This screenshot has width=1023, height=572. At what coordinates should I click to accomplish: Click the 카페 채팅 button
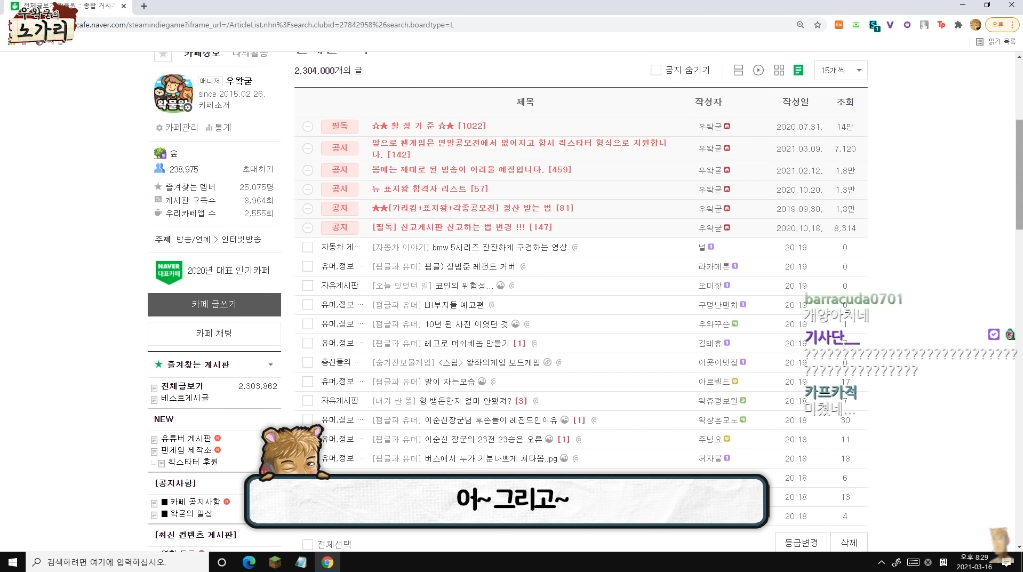214,333
